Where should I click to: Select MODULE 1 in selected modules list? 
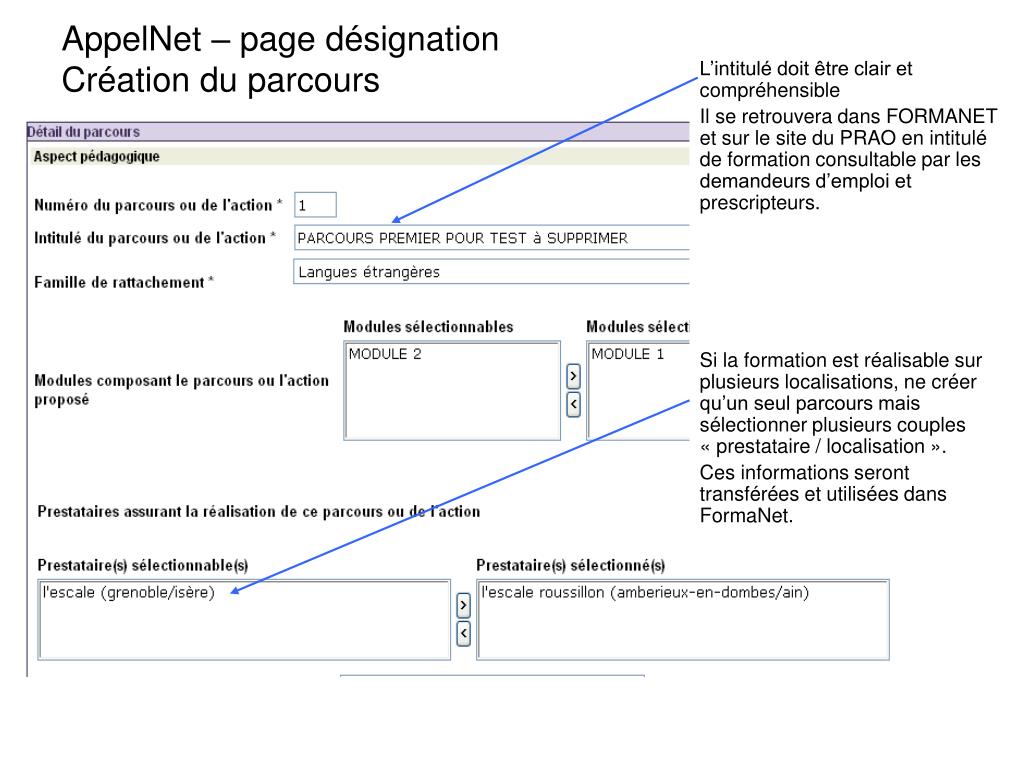[628, 354]
